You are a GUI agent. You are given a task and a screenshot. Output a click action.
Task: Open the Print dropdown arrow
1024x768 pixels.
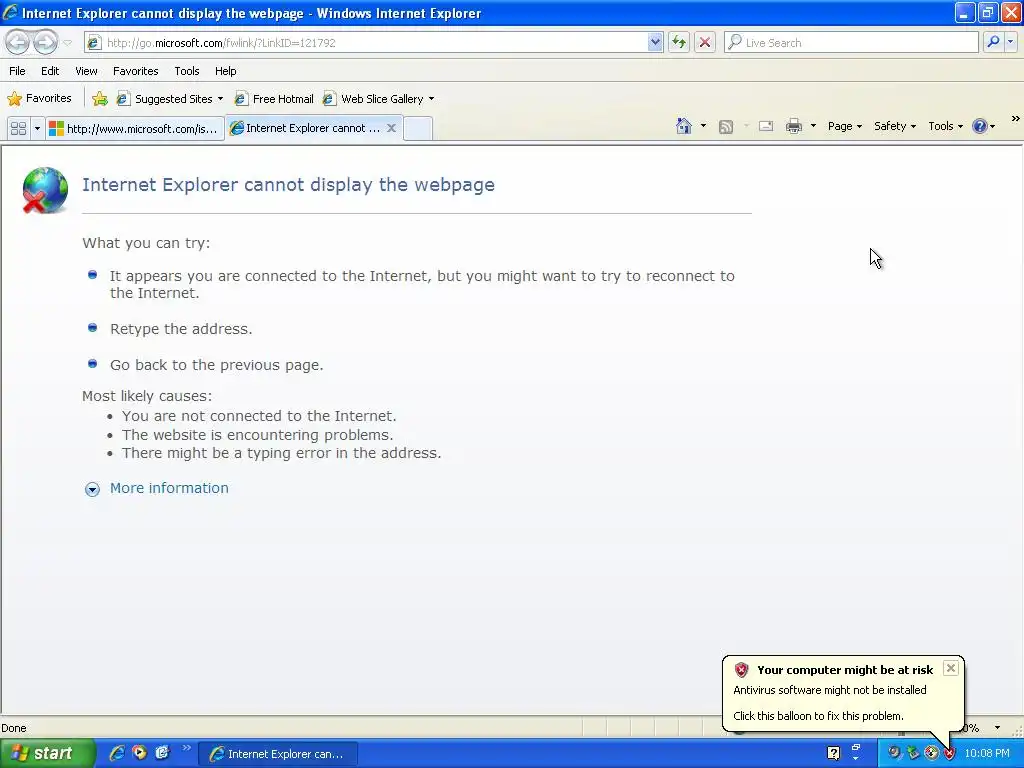pos(813,126)
